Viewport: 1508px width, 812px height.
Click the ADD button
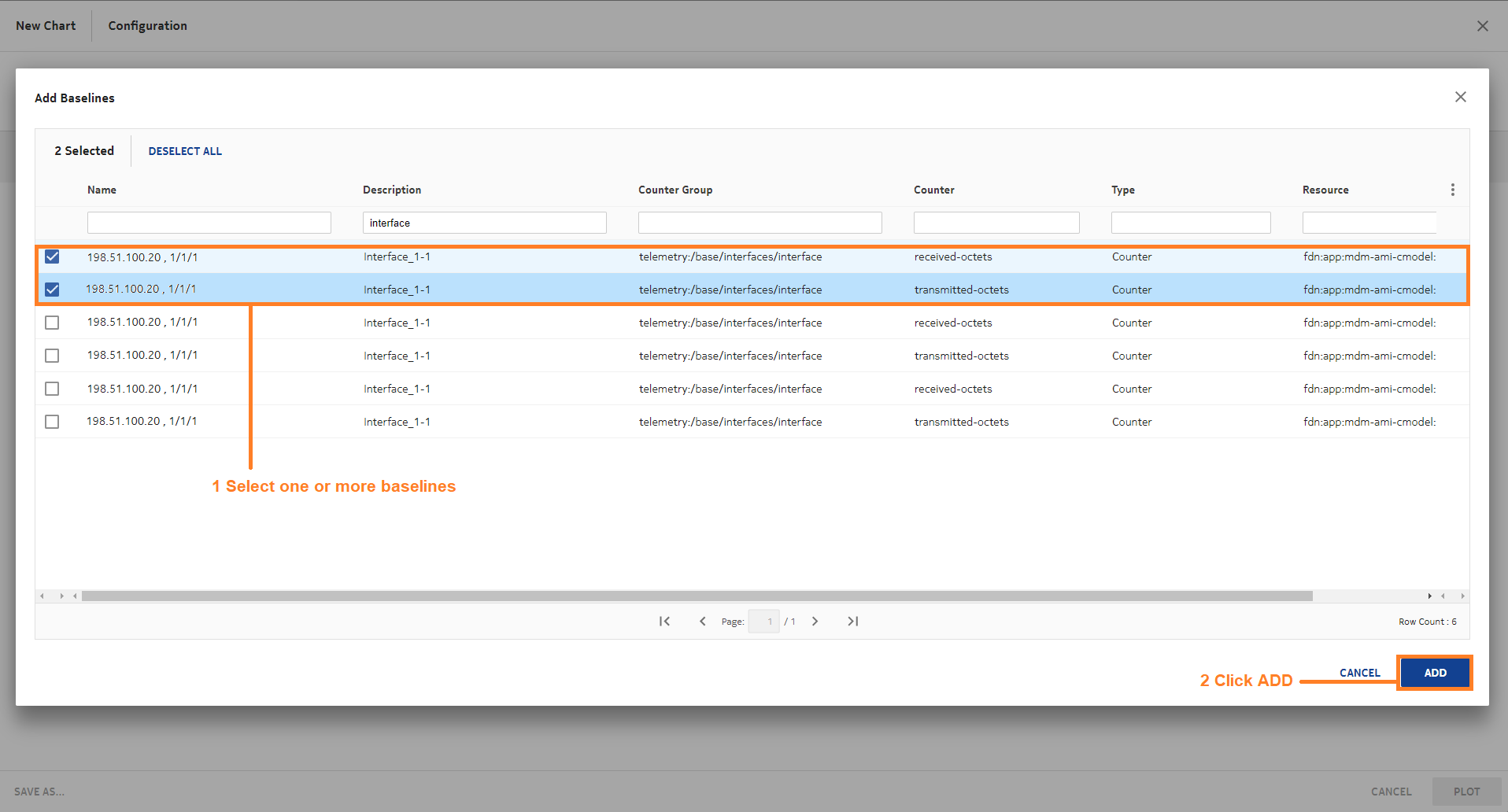click(x=1435, y=673)
